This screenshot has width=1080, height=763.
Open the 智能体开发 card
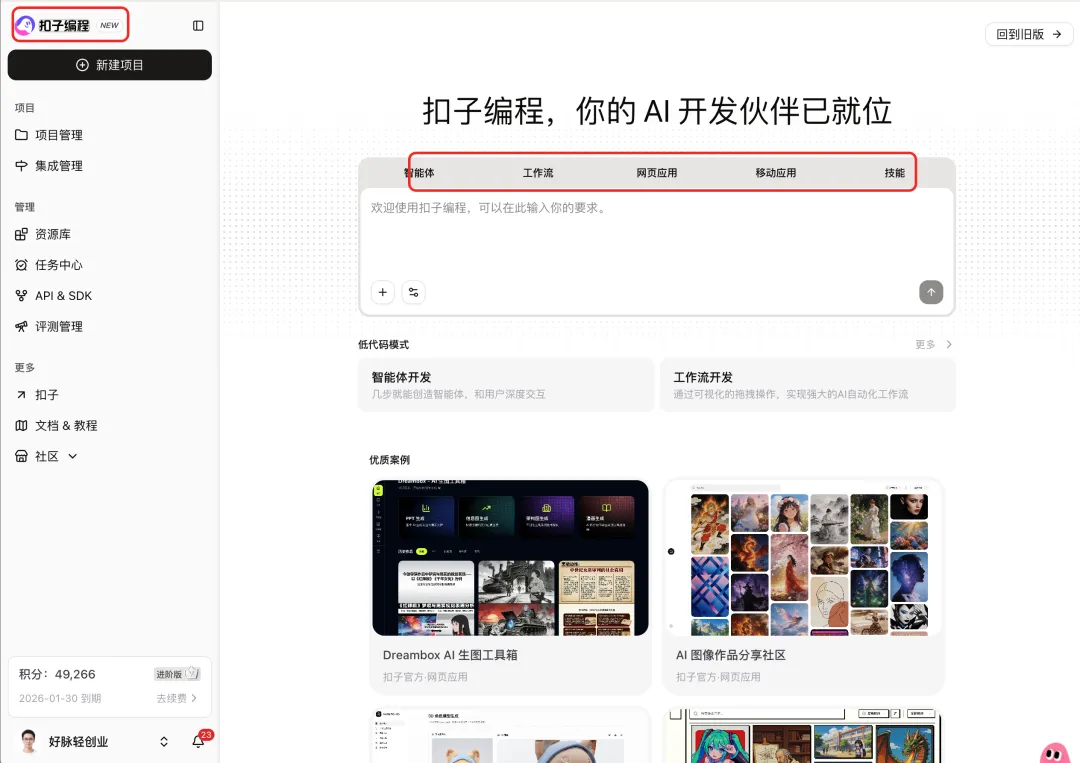[x=506, y=385]
